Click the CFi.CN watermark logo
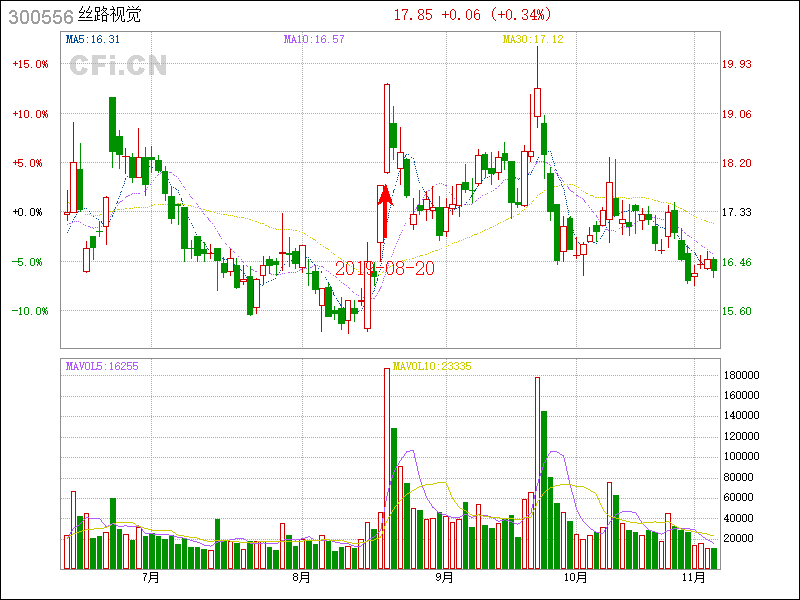 click(117, 66)
